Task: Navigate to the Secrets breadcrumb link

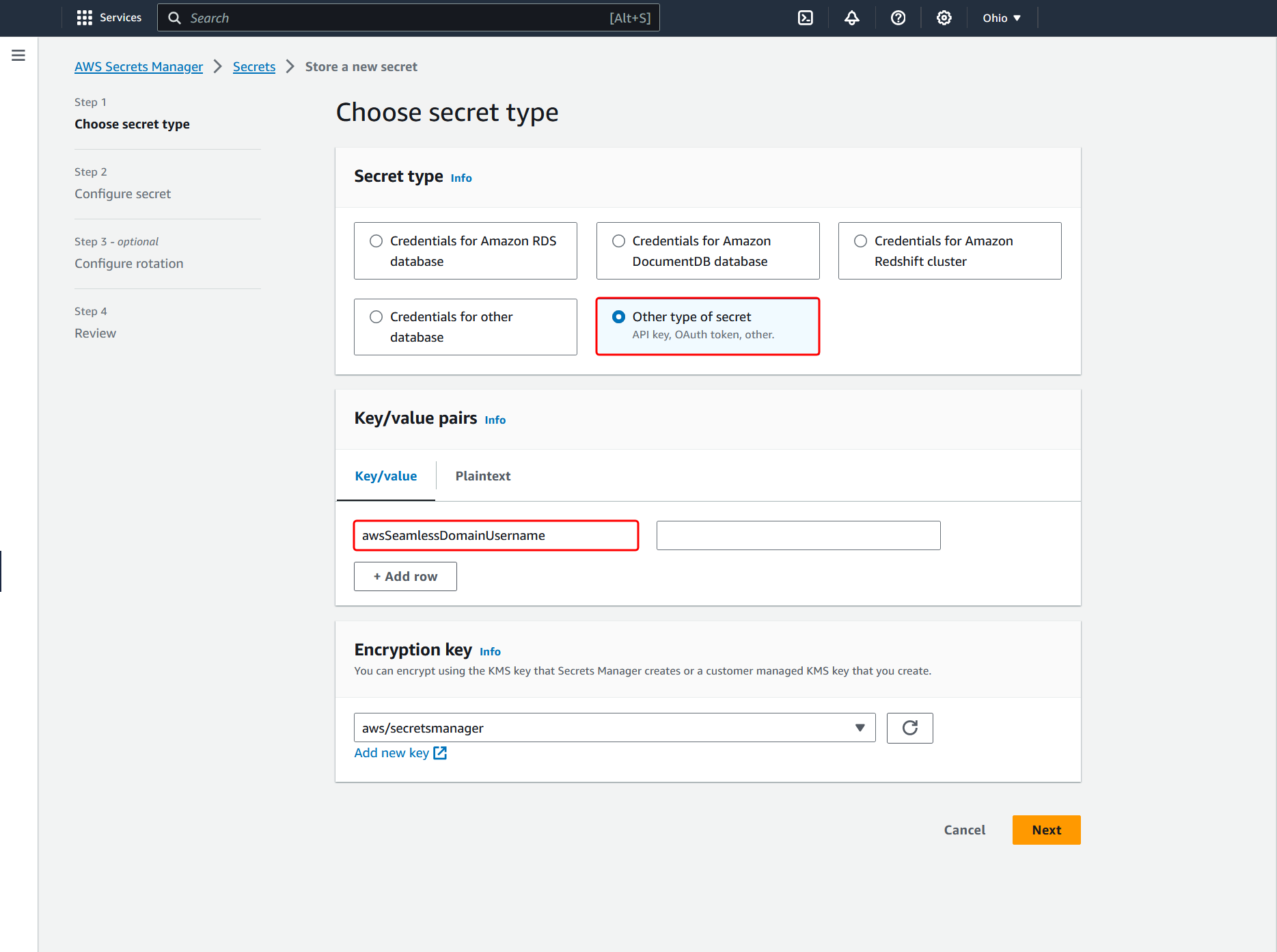Action: pos(253,66)
